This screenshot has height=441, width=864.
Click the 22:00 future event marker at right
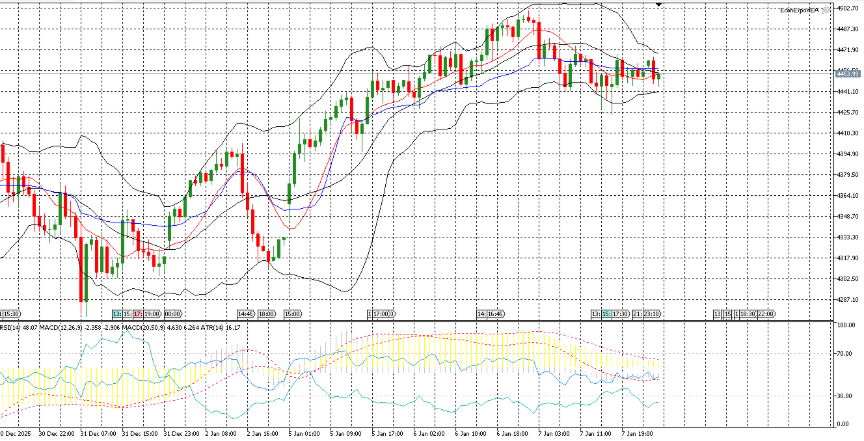(766, 314)
